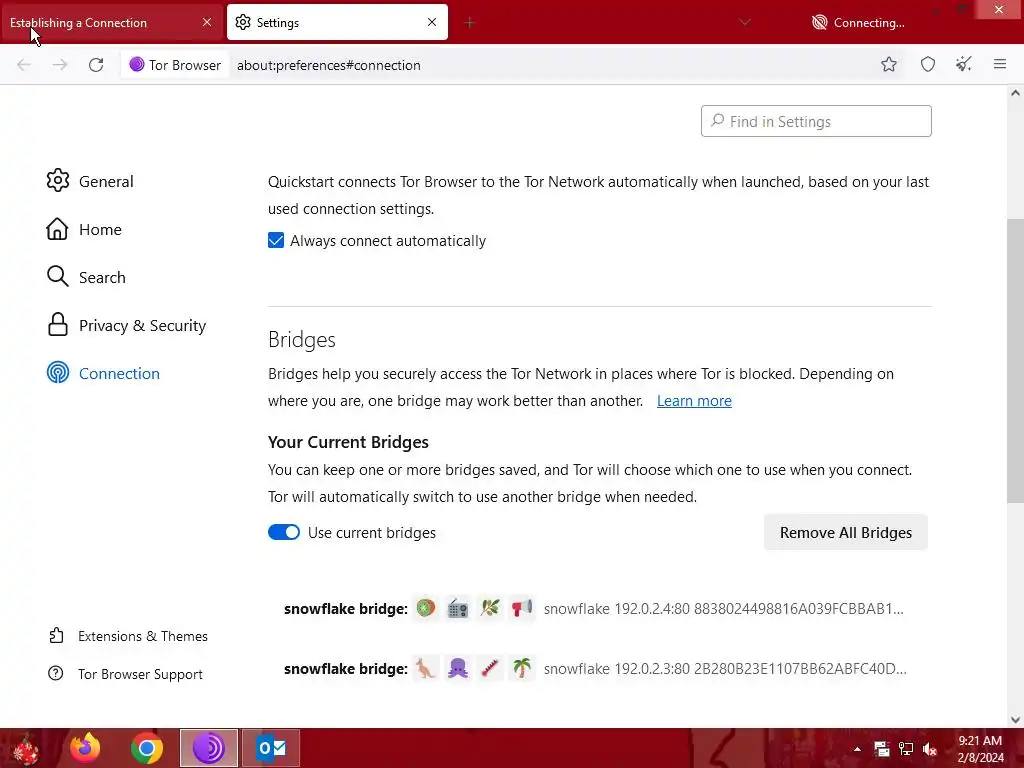Image resolution: width=1024 pixels, height=768 pixels.
Task: Open Privacy & Security settings category
Action: point(127,325)
